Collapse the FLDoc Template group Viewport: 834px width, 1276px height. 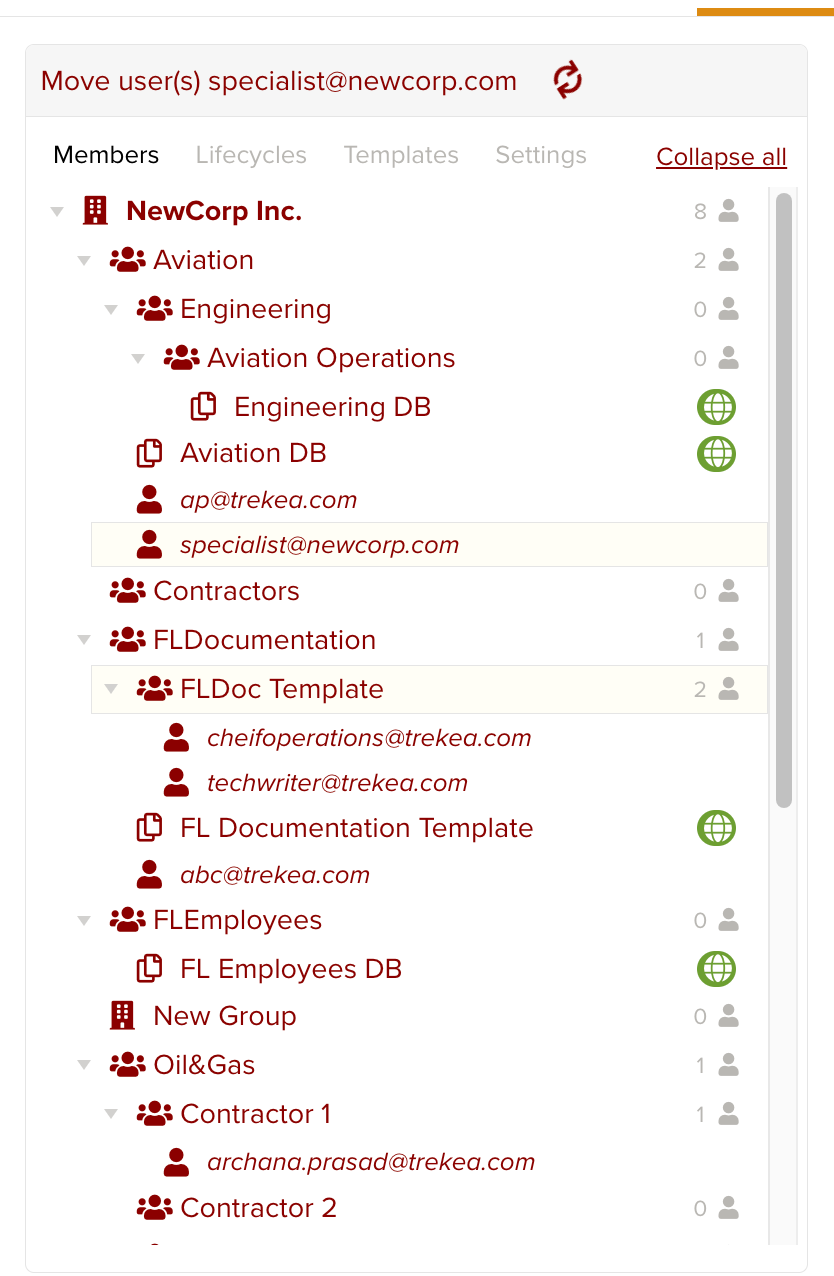[111, 689]
